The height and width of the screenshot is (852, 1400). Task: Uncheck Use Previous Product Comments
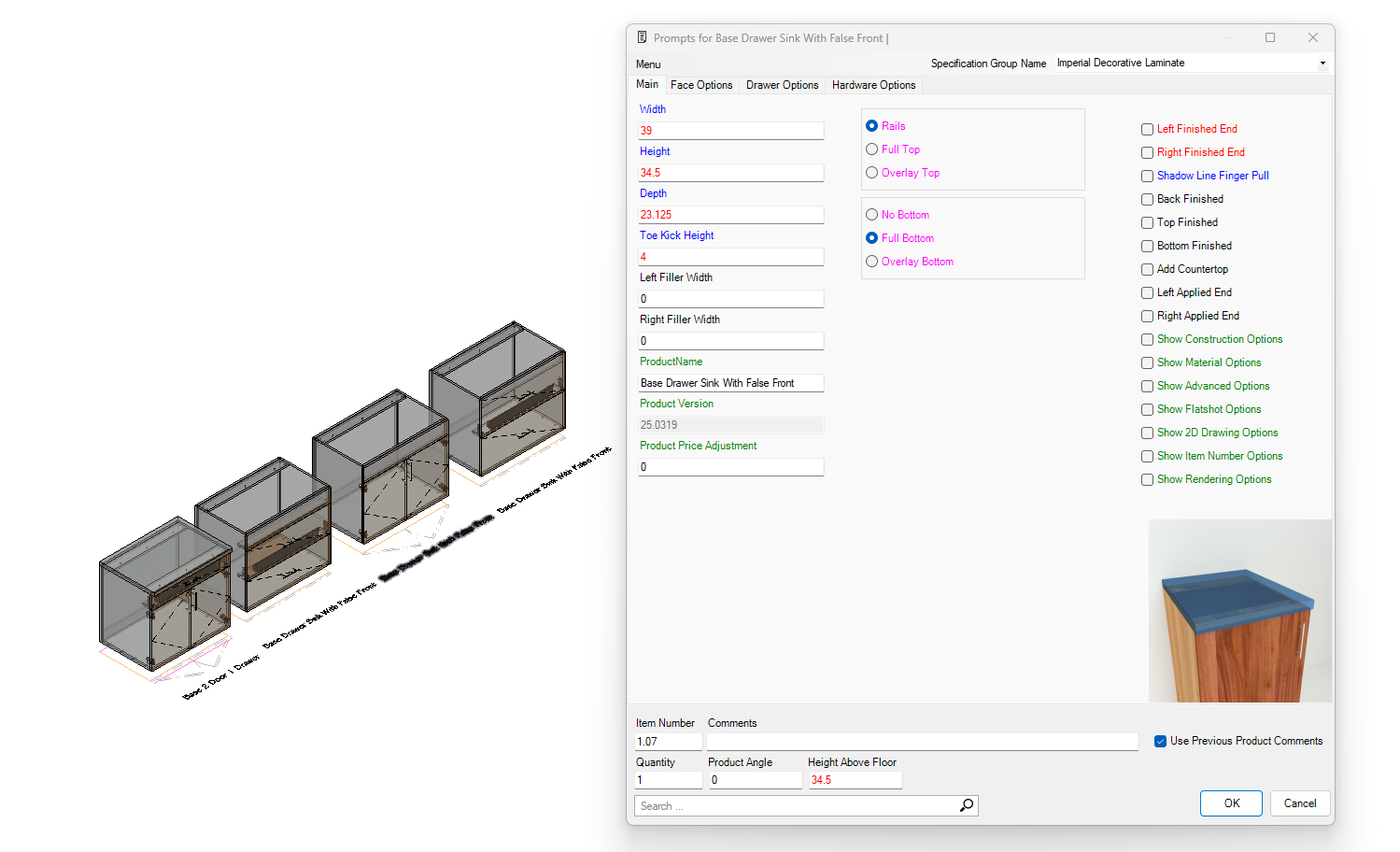point(1160,742)
